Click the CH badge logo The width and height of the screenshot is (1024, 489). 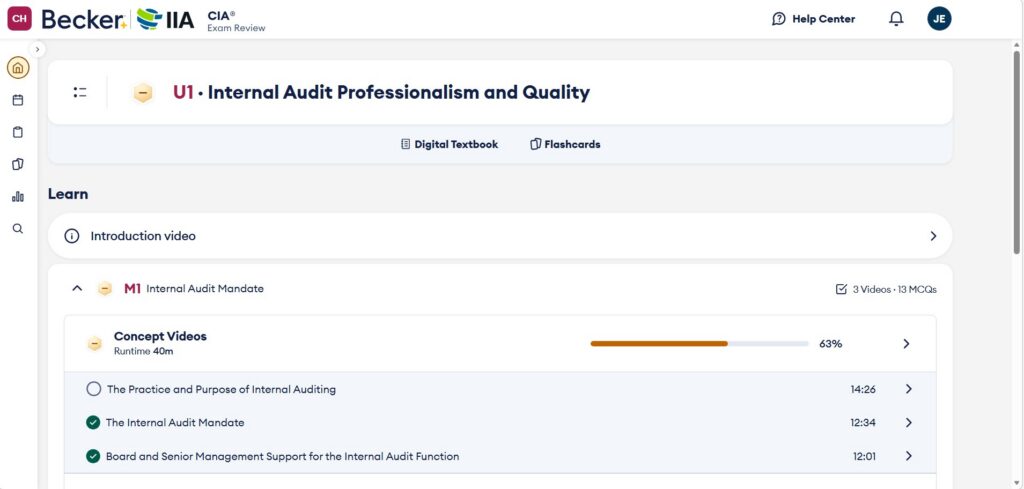20,18
